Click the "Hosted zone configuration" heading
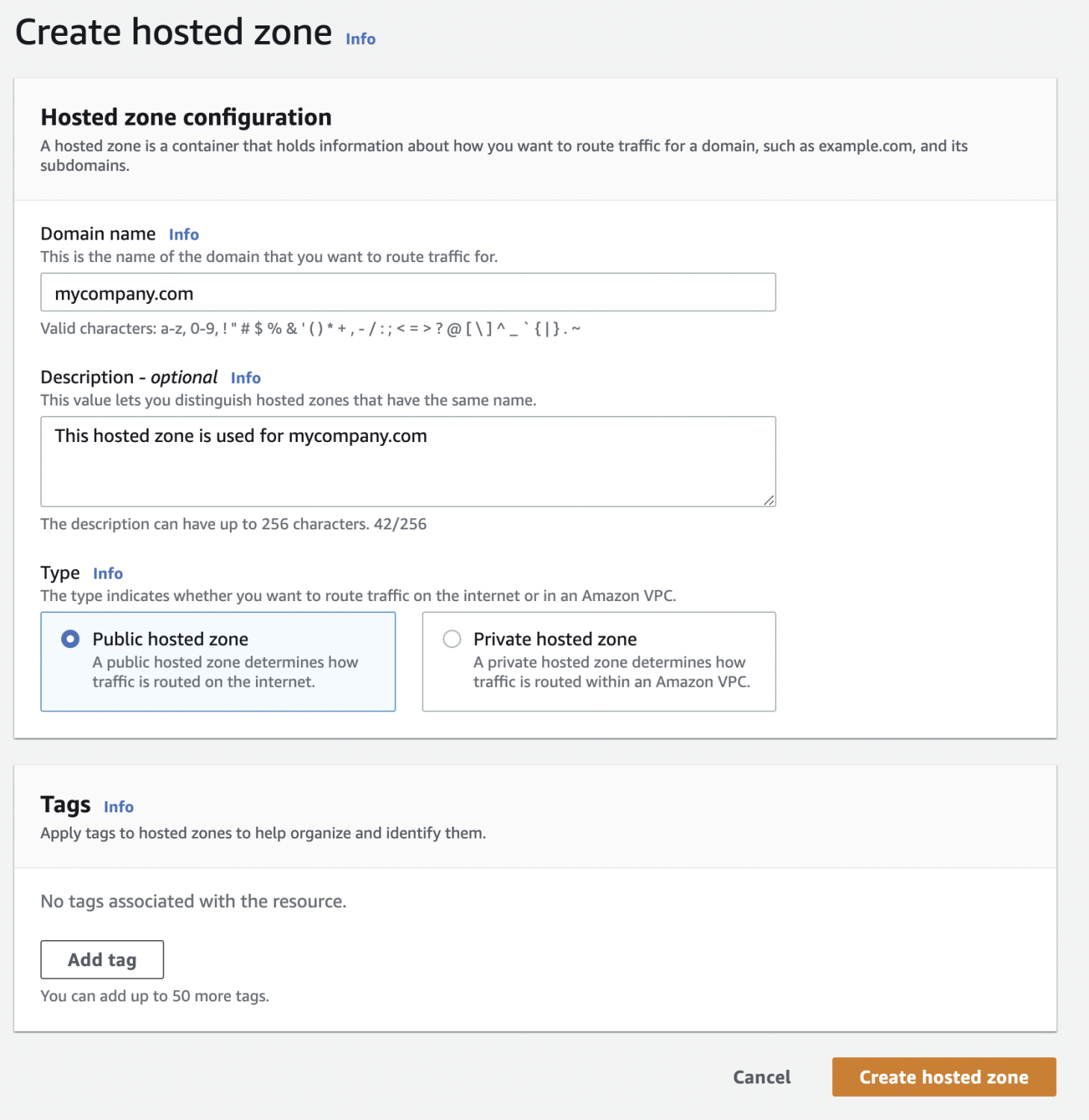Screen dimensions: 1089x1120 pyautogui.click(x=187, y=117)
